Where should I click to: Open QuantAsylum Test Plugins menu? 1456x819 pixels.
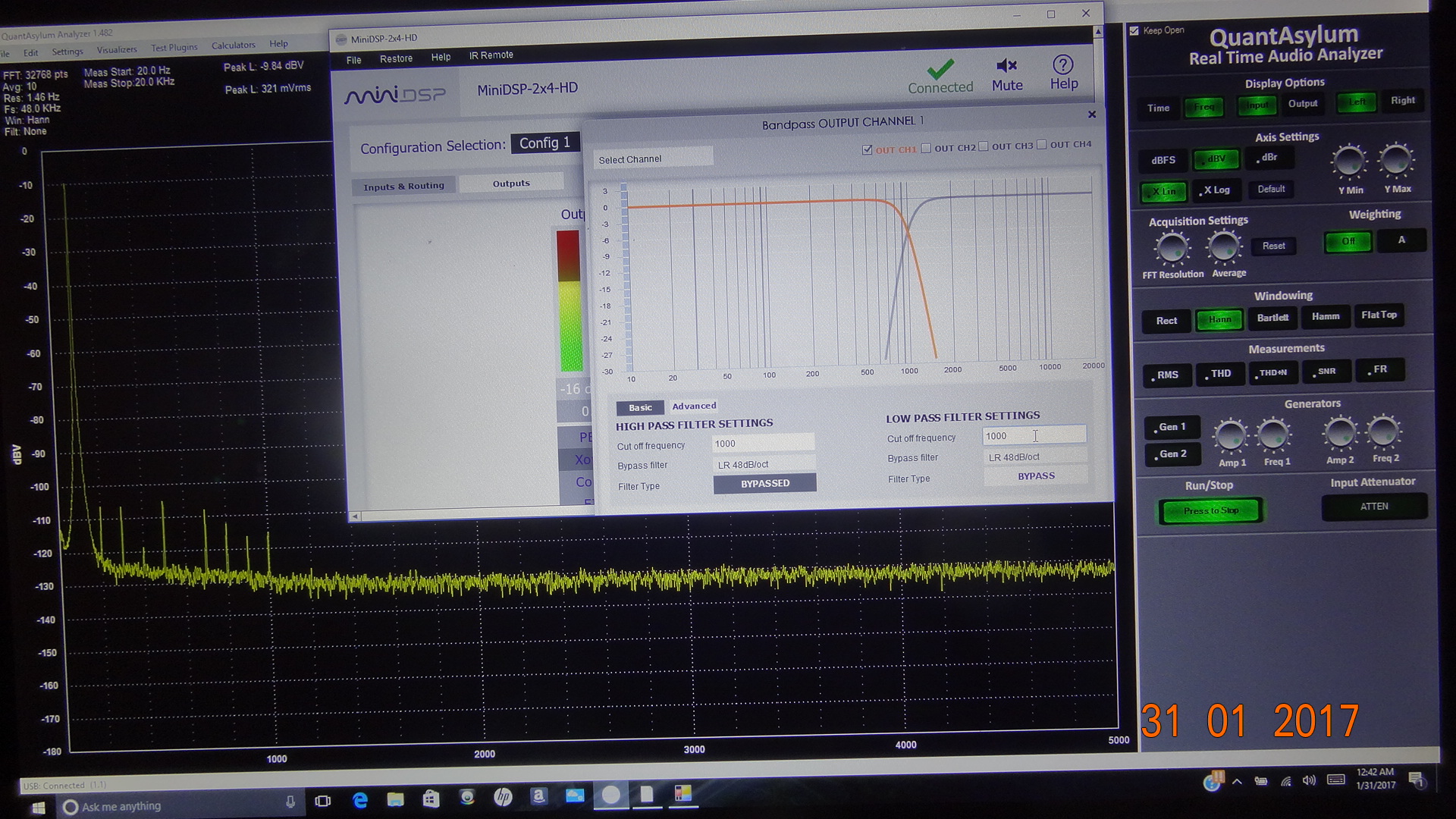click(174, 48)
